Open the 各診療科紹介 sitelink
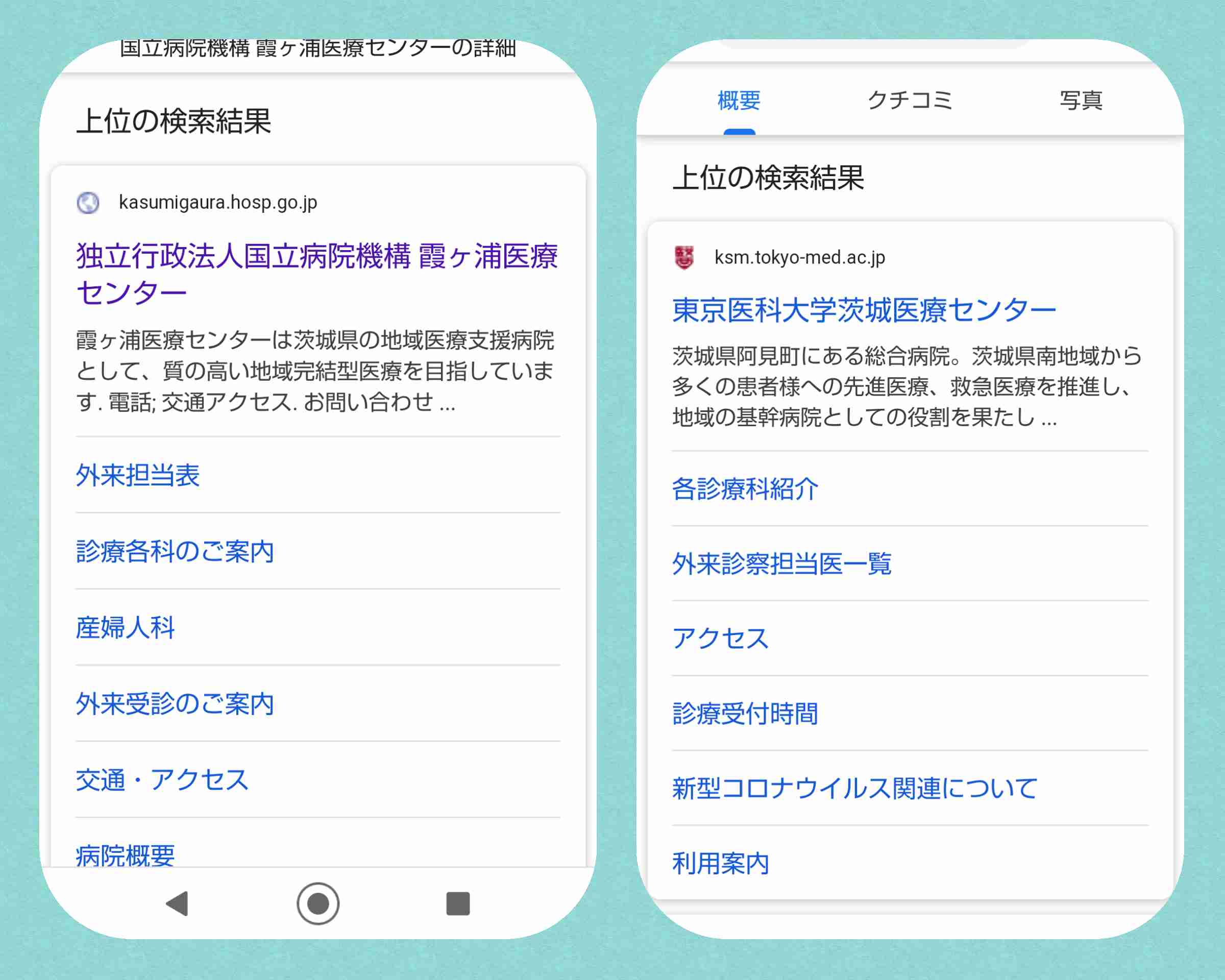The height and width of the screenshot is (980, 1225). point(745,488)
